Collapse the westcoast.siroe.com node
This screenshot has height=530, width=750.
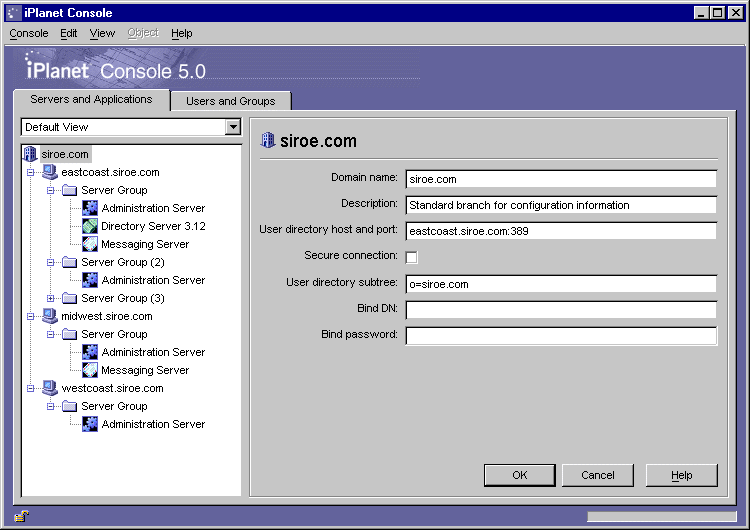coord(31,388)
